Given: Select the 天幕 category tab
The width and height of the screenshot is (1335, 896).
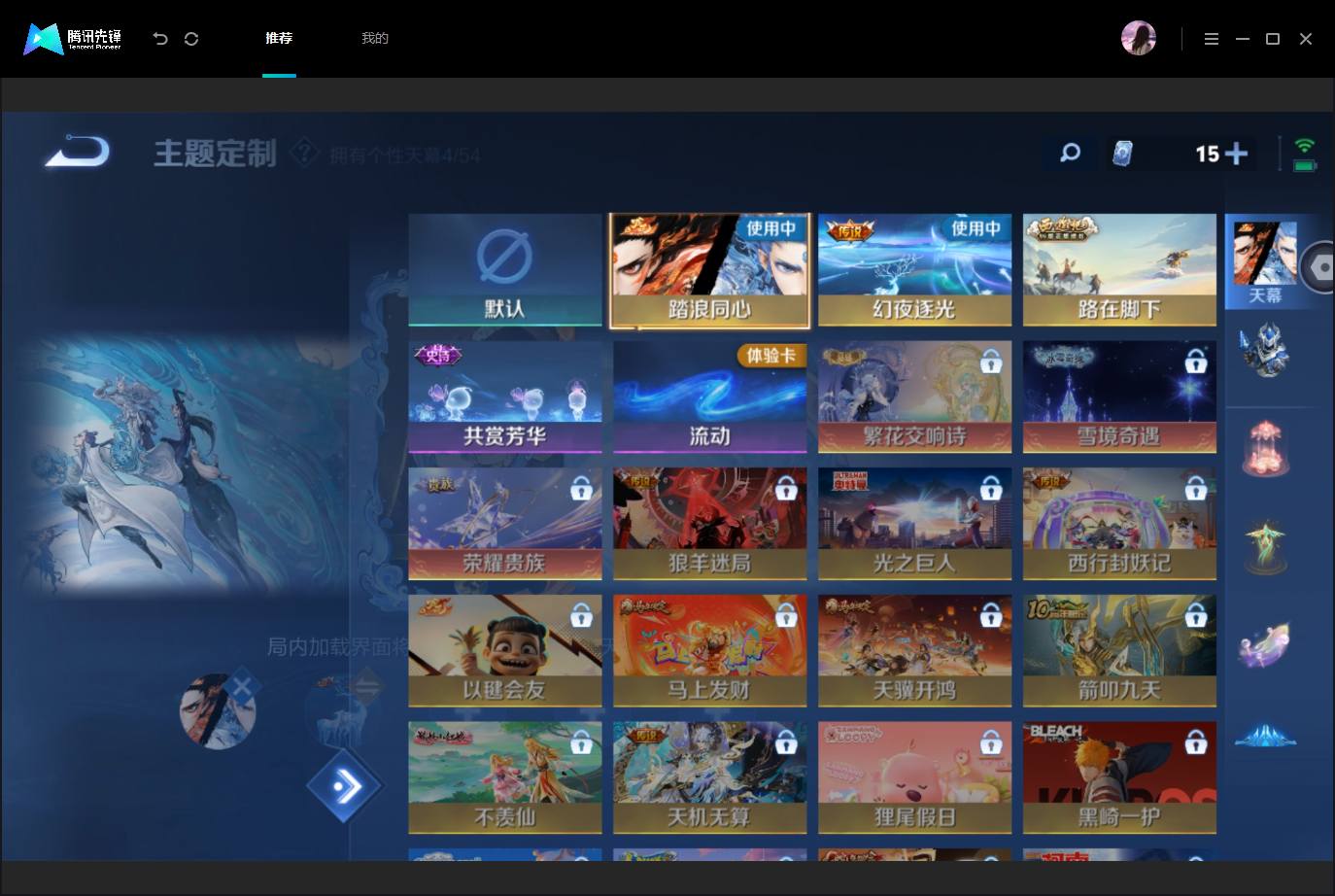Looking at the screenshot, I should [x=1265, y=262].
